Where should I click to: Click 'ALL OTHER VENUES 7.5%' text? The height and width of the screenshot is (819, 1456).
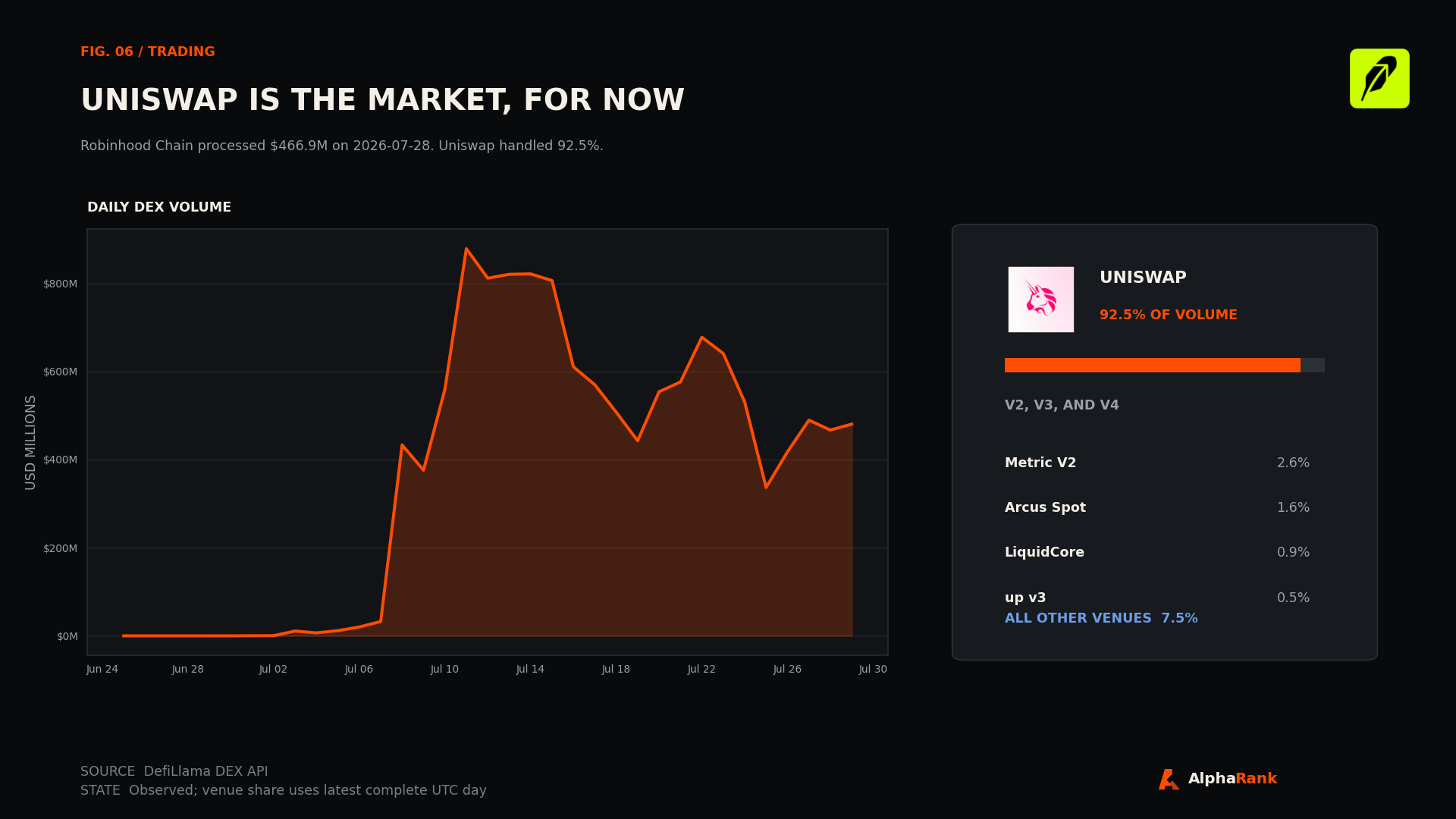pyautogui.click(x=1101, y=619)
